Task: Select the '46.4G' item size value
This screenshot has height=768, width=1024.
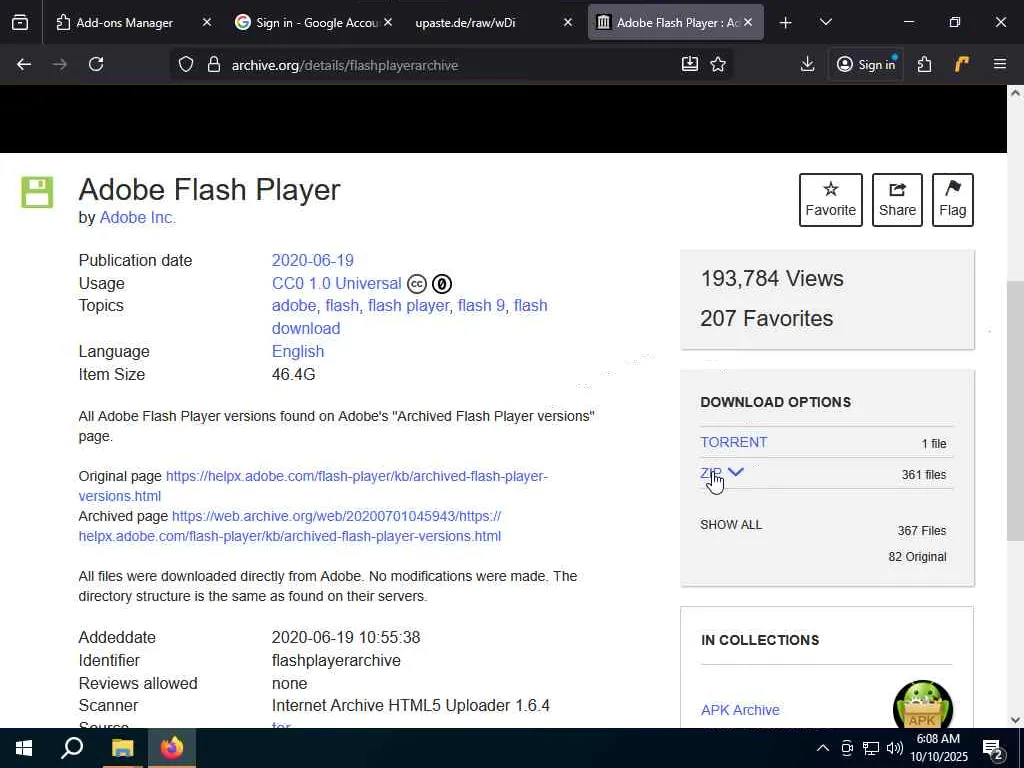Action: click(x=293, y=375)
